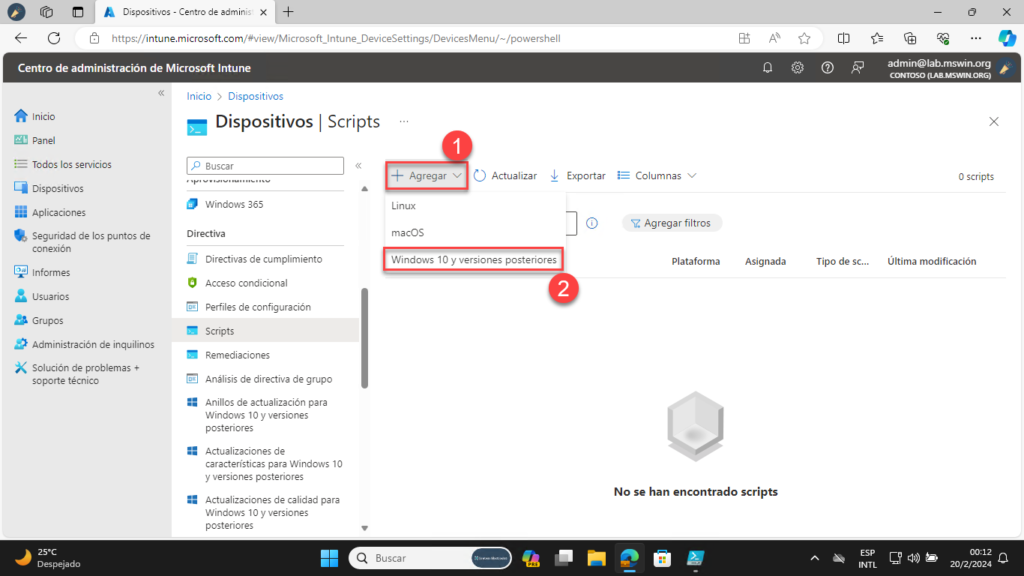Open the settings gear in portal header
The width and height of the screenshot is (1024, 576).
click(x=797, y=68)
